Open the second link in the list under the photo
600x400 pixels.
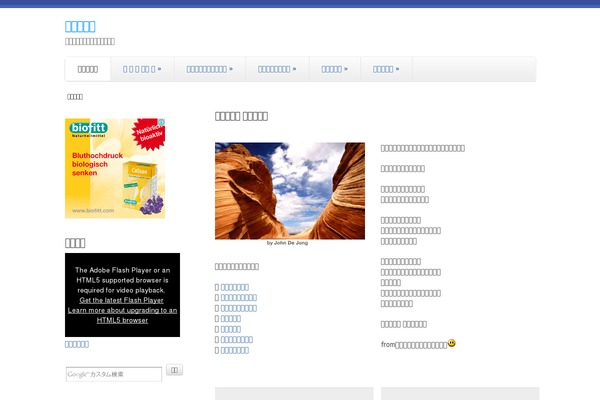[239, 297]
